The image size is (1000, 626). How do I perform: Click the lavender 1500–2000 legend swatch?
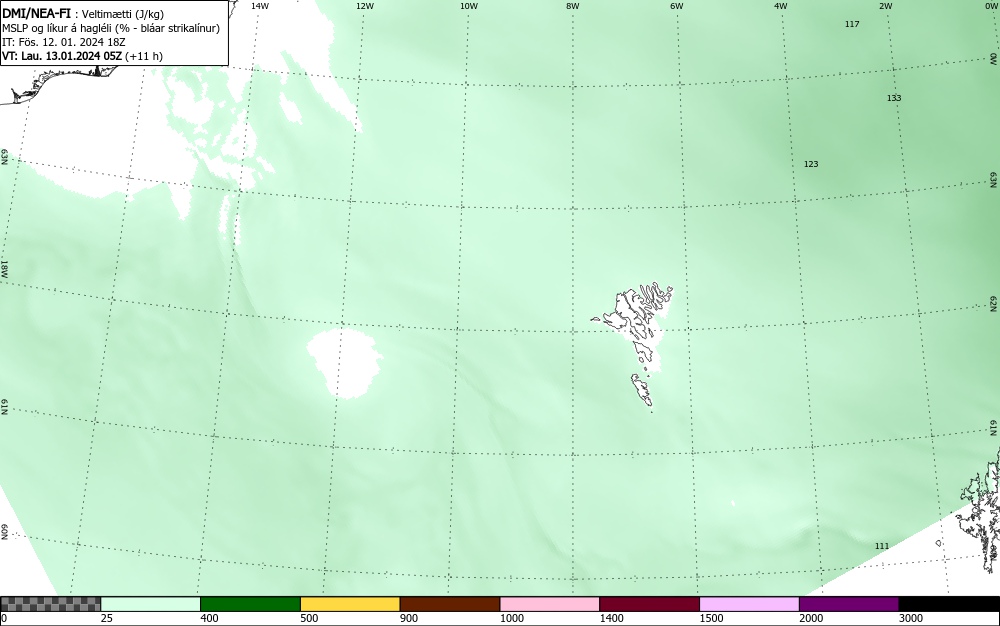749,604
